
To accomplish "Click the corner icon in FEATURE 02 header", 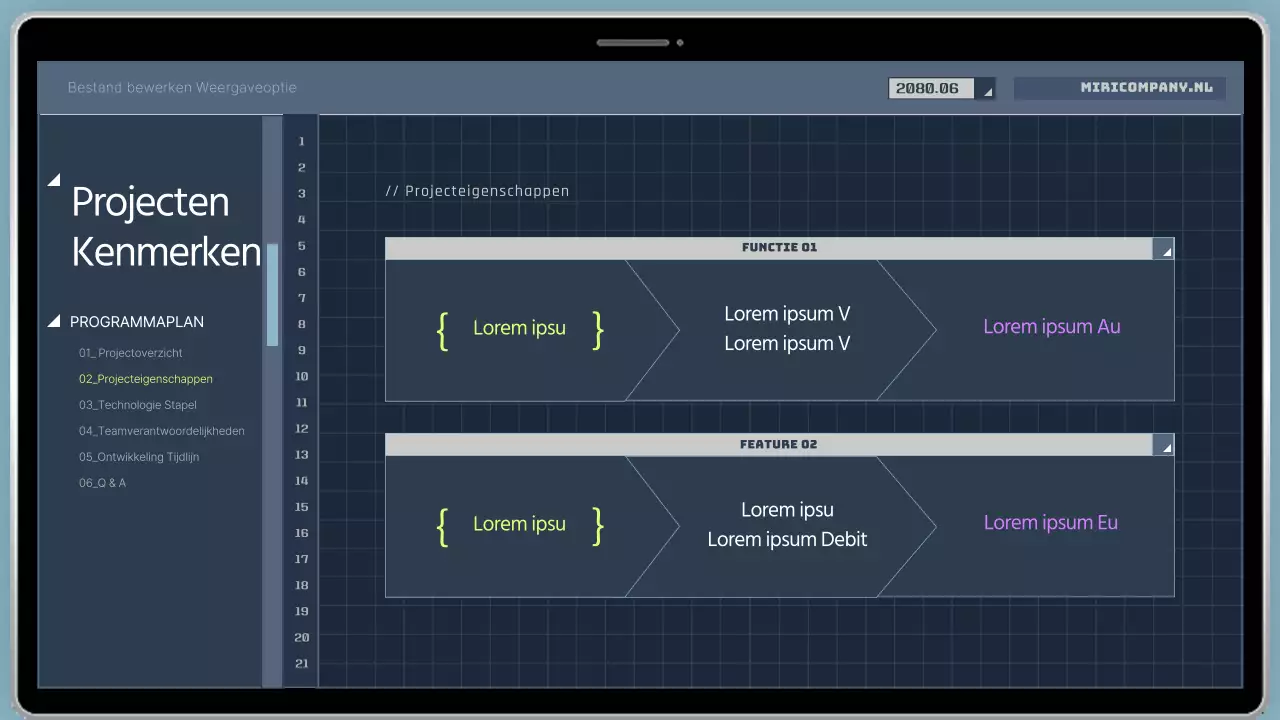I will 1164,446.
